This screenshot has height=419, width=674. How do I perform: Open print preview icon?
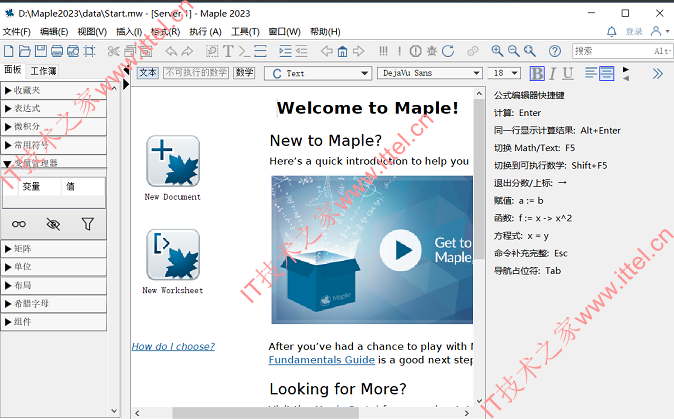tap(73, 51)
